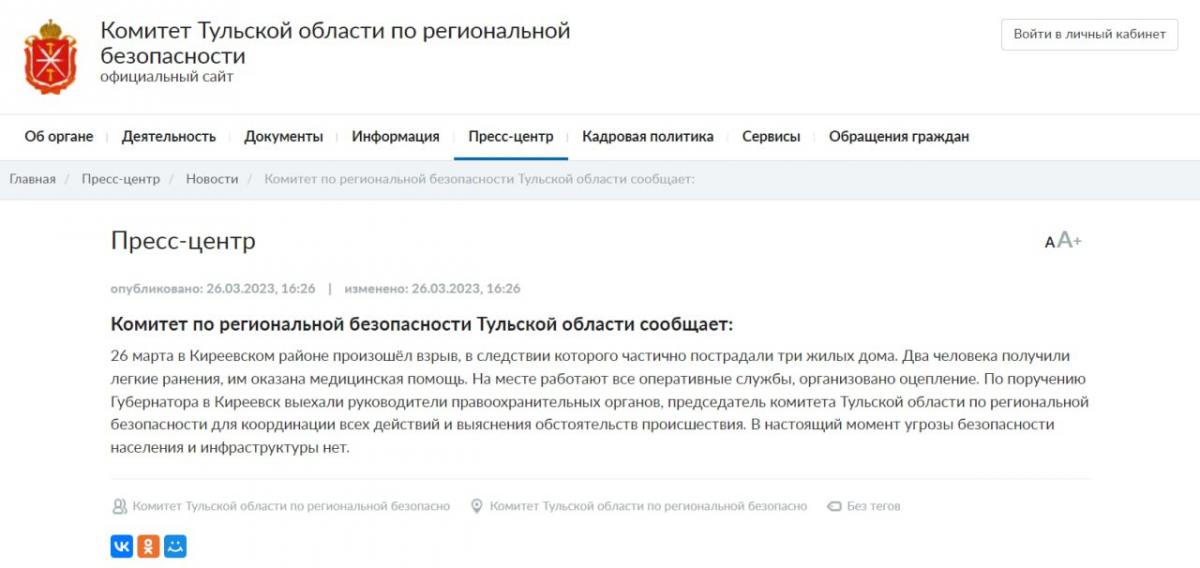Go to Главная in breadcrumbs
Viewport: 1200px width, 568px height.
point(33,179)
